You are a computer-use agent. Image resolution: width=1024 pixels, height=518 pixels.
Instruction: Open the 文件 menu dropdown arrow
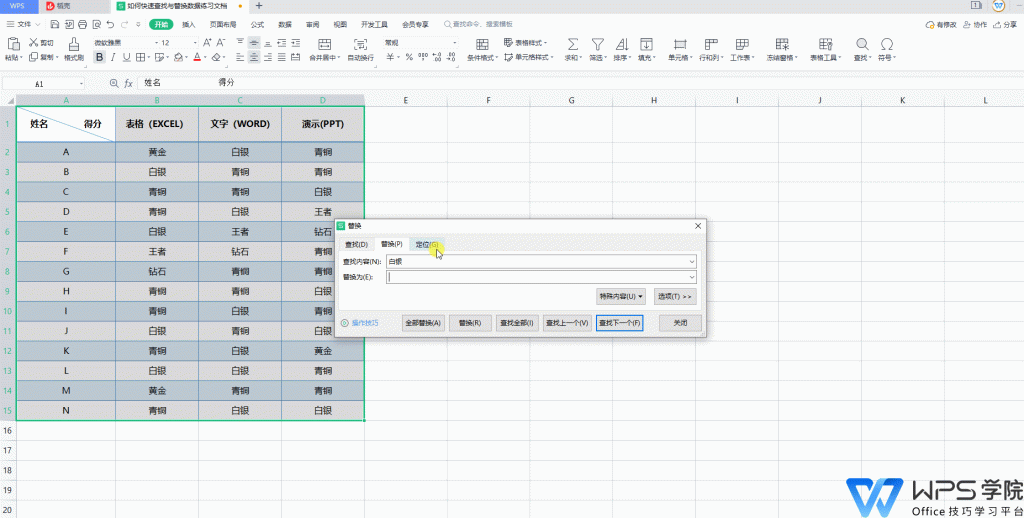coord(37,25)
